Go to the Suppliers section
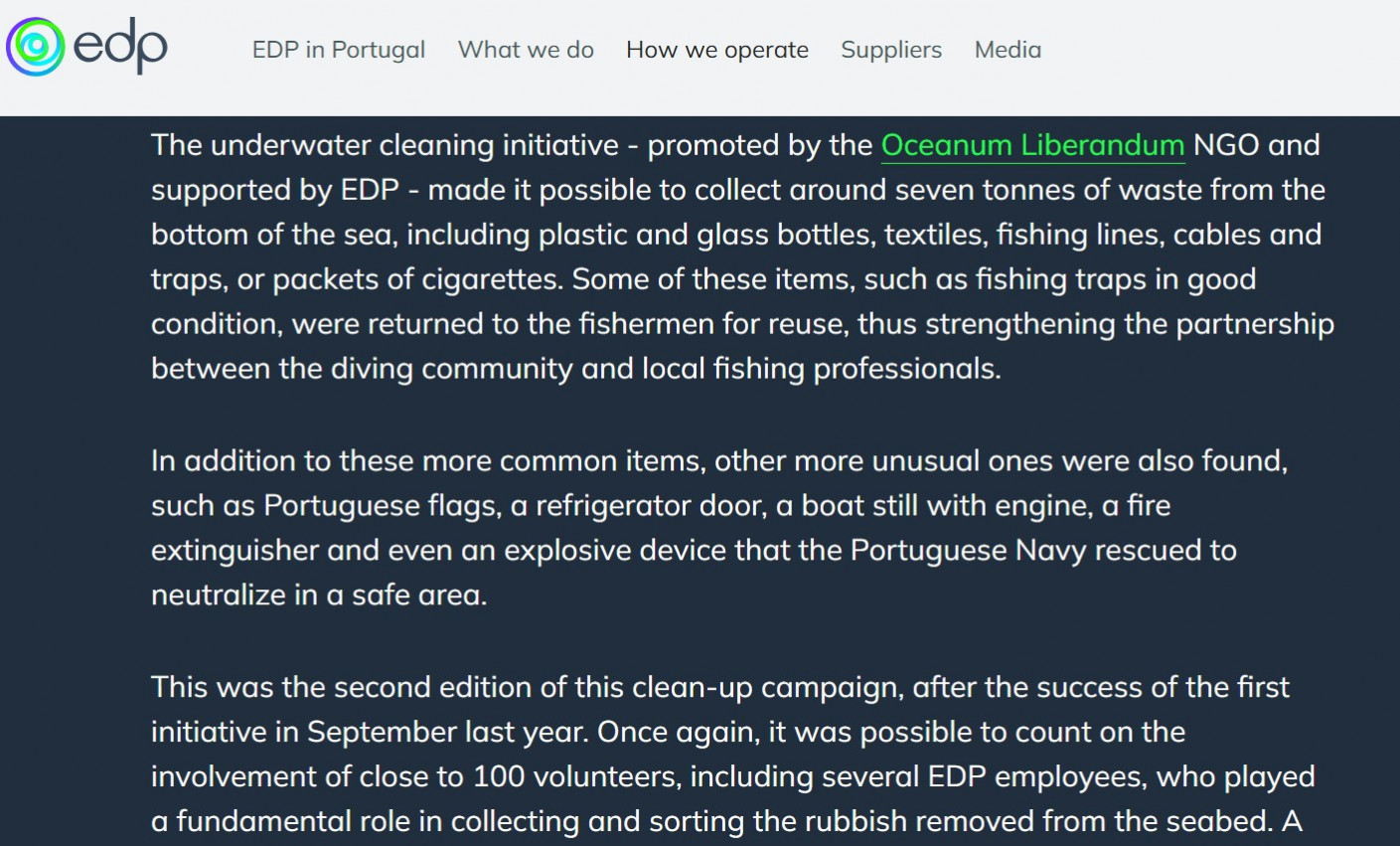This screenshot has height=846, width=1400. point(890,50)
